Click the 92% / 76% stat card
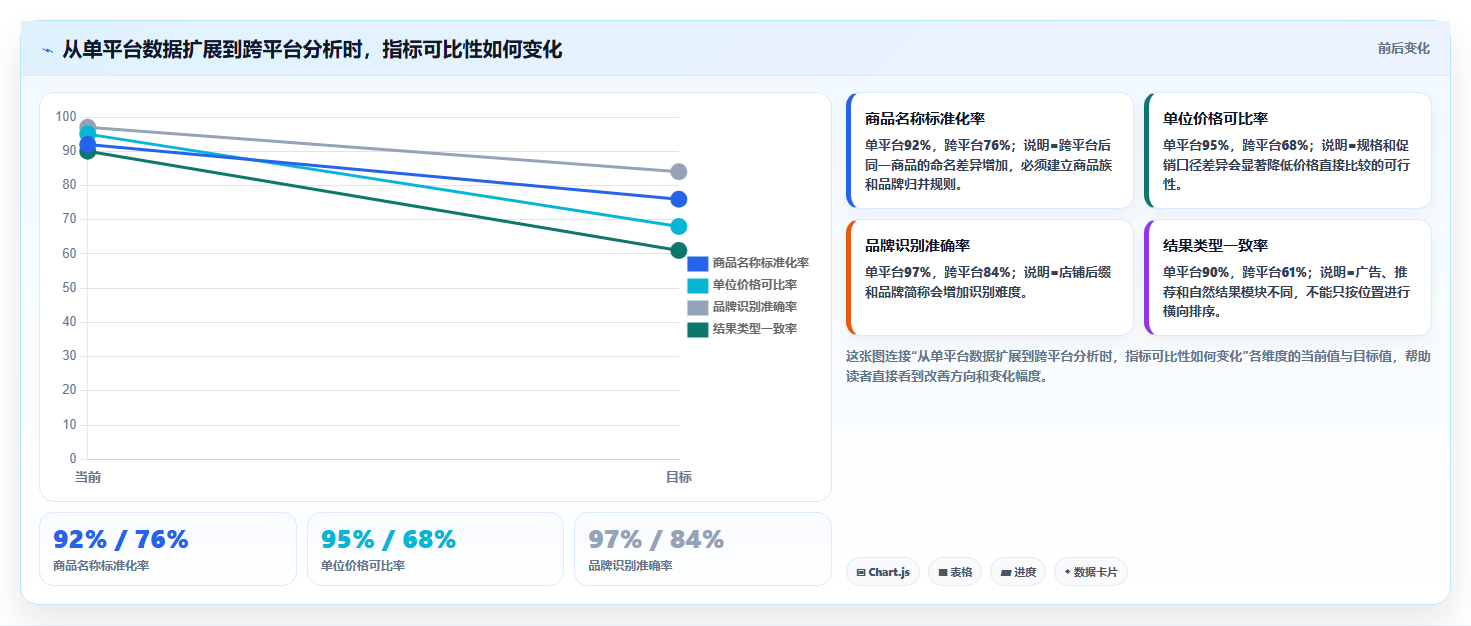The image size is (1471, 626). click(168, 549)
